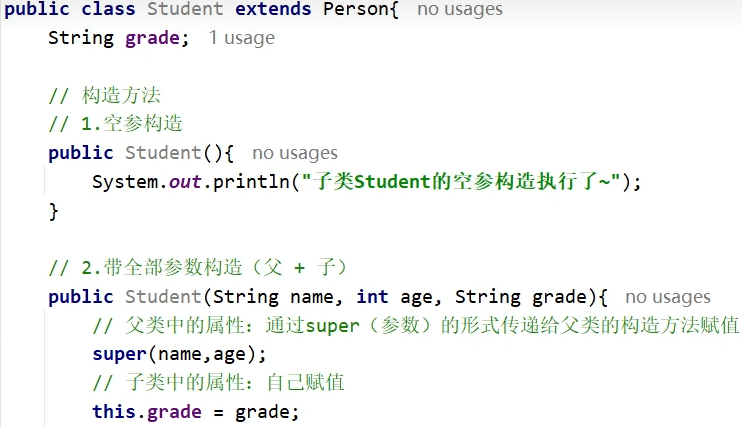Click '1 usage' hint beside grade field
The width and height of the screenshot is (742, 428).
242,38
